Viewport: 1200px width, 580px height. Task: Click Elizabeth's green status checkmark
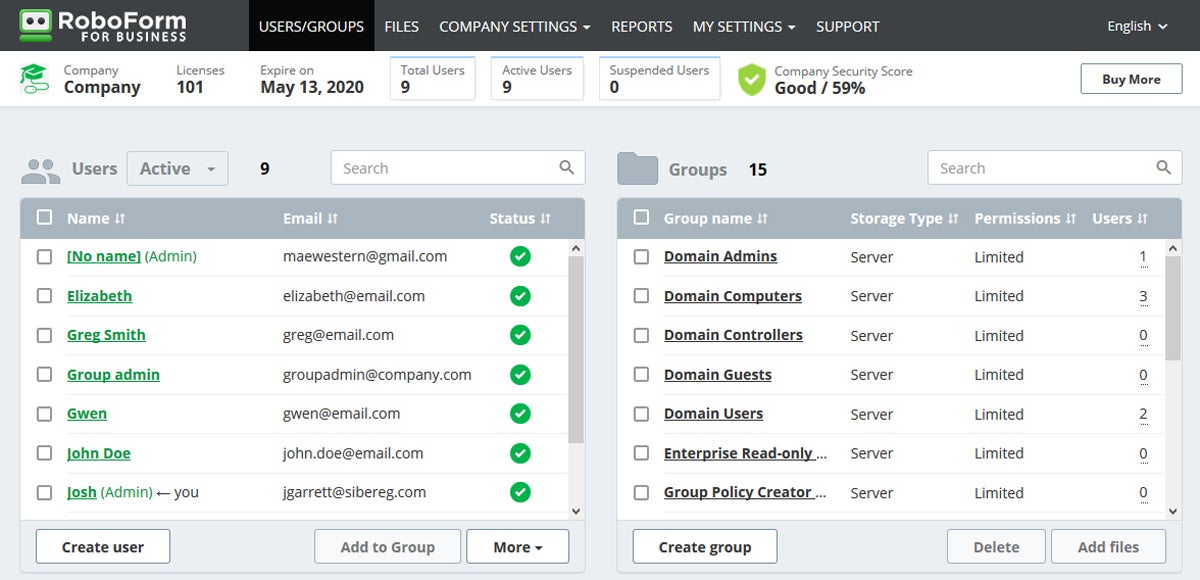coord(520,296)
